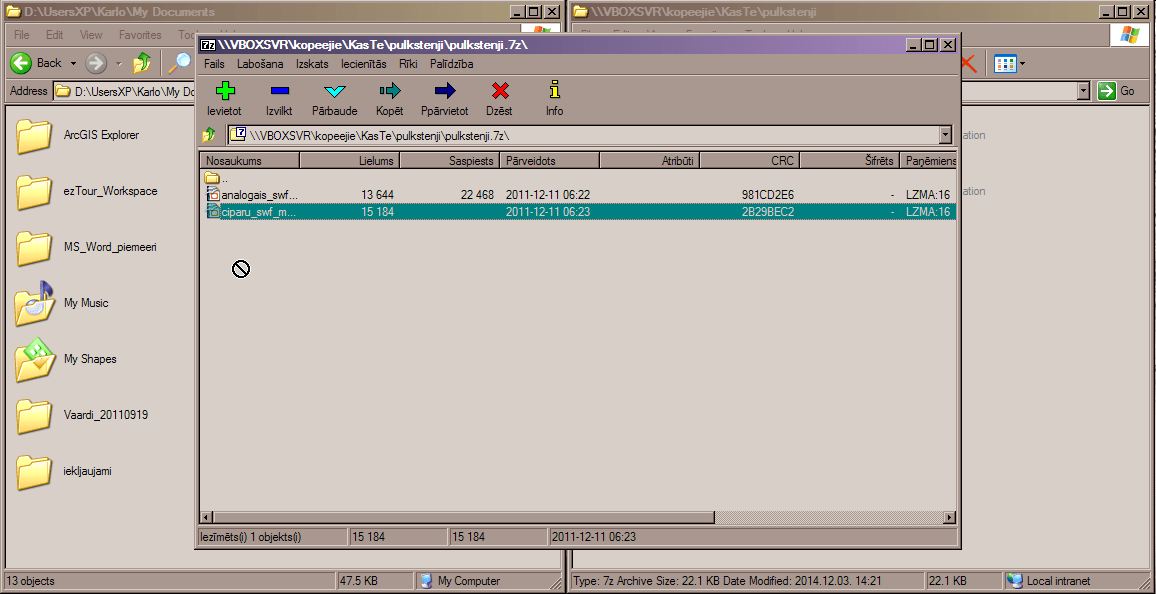Open the iekljaujami folder

coord(34,471)
